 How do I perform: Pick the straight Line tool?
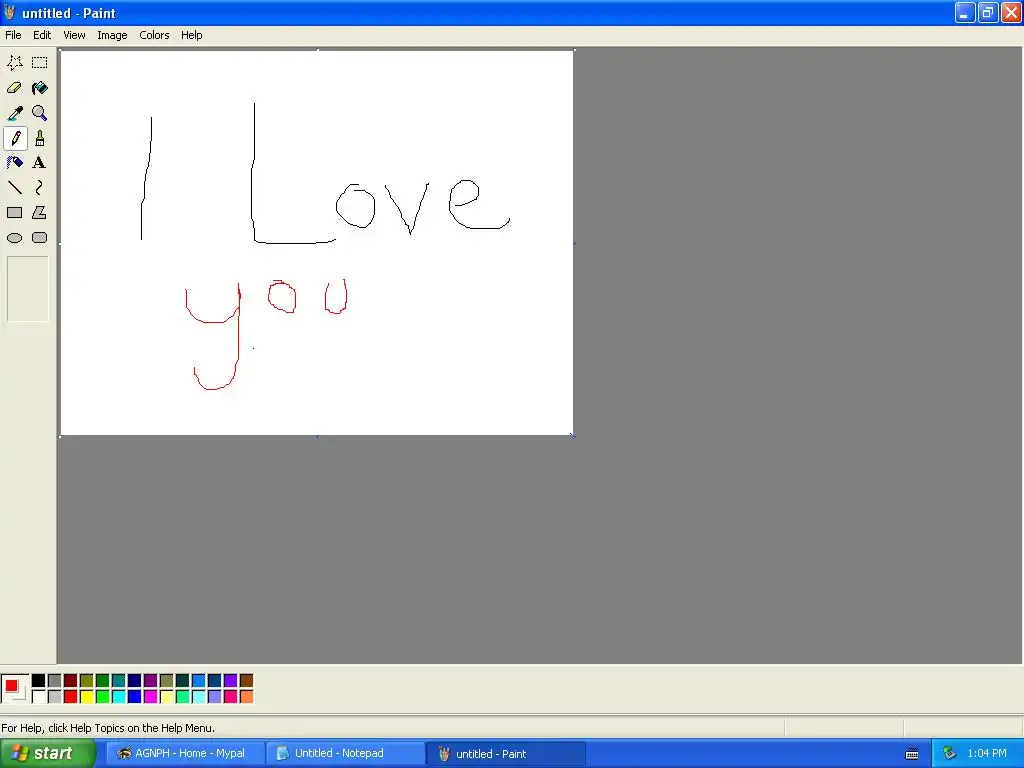click(x=14, y=188)
